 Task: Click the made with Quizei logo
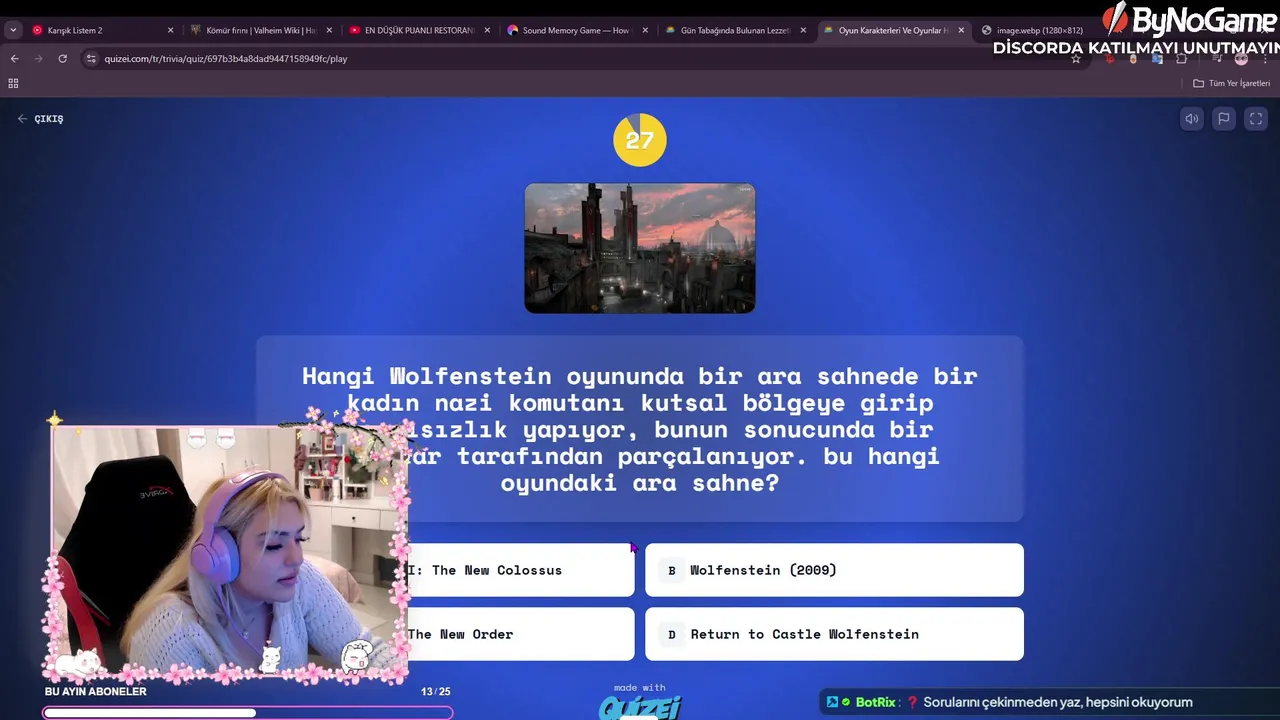point(640,703)
